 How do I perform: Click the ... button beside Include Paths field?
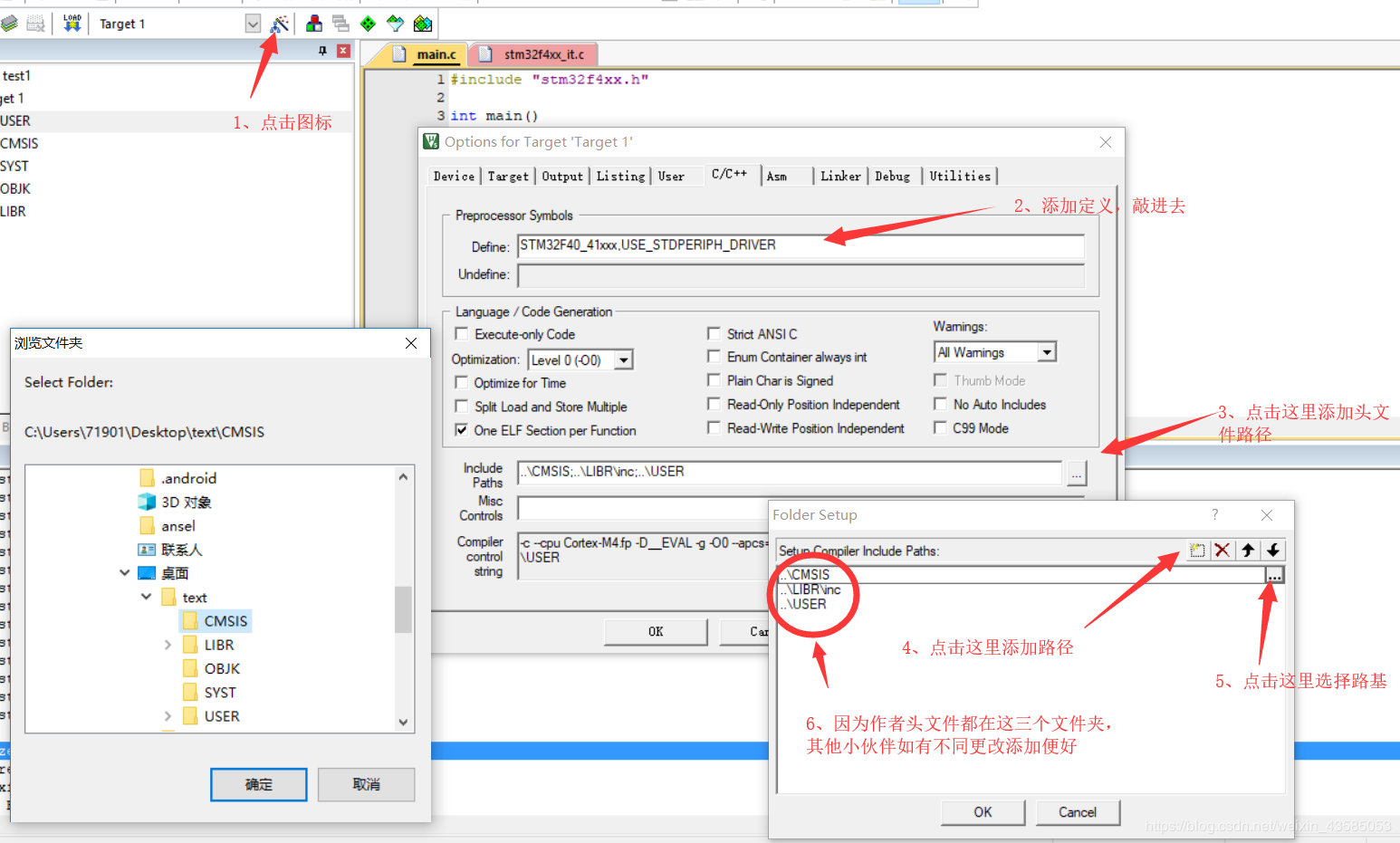1076,473
